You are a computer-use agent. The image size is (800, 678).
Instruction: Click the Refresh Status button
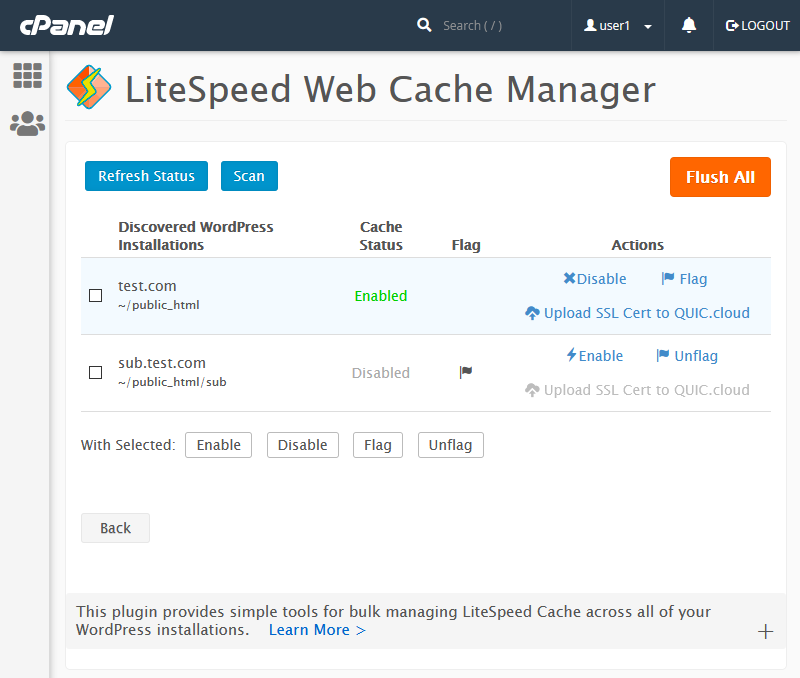tap(146, 175)
